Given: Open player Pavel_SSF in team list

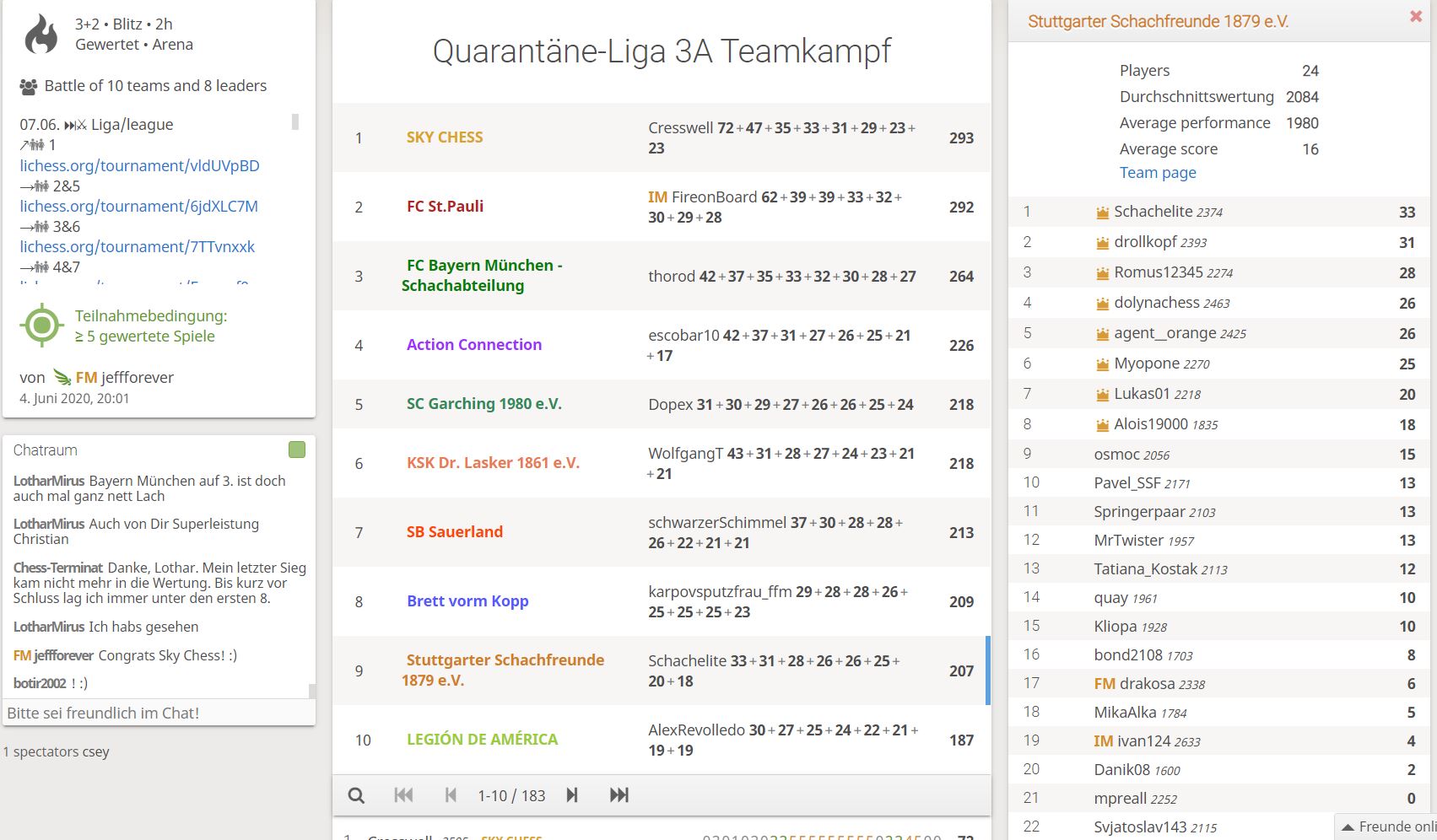Looking at the screenshot, I should point(1142,483).
